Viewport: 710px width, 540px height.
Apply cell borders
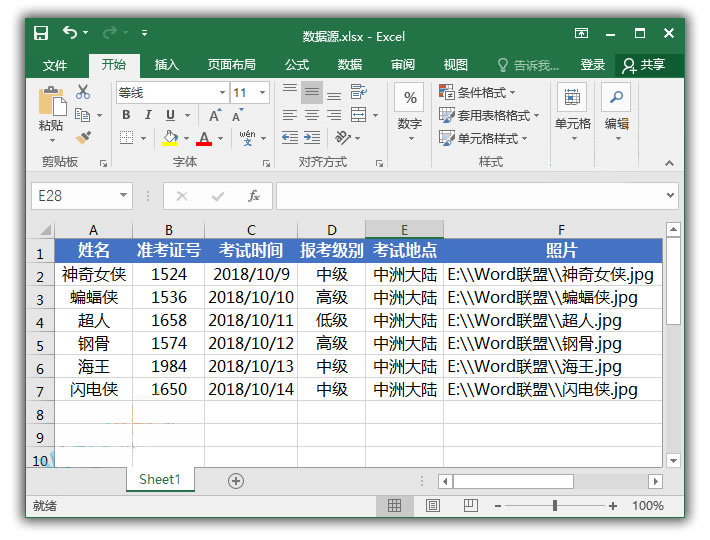coord(126,138)
